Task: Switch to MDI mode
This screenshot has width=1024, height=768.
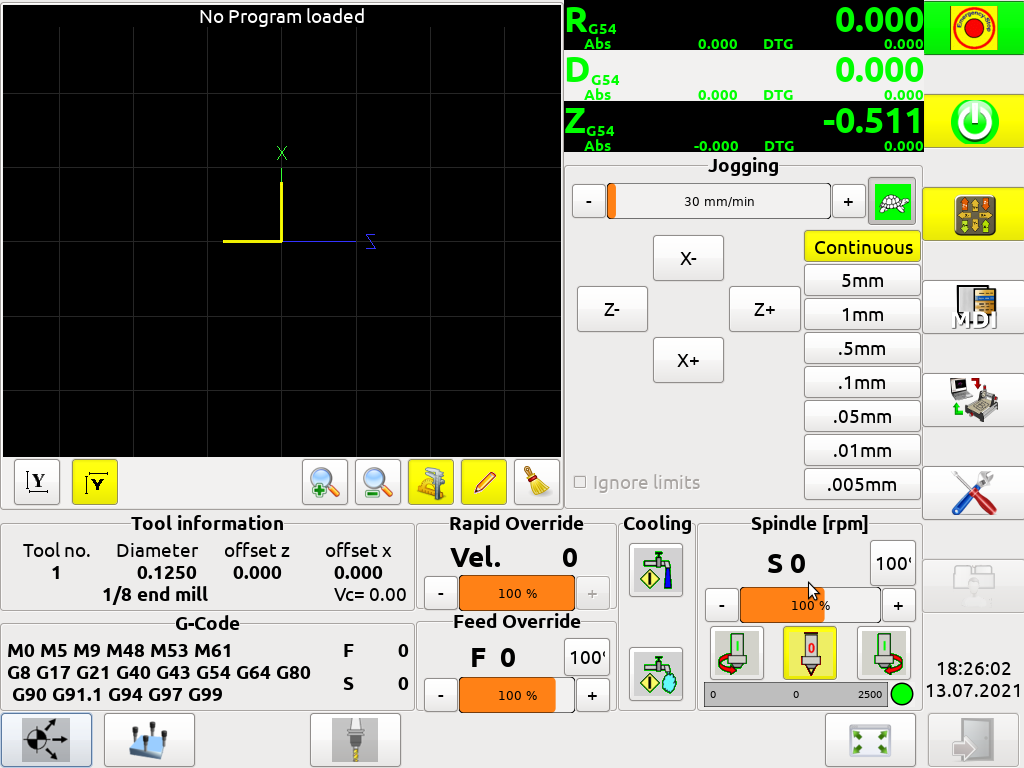Action: coord(973,306)
